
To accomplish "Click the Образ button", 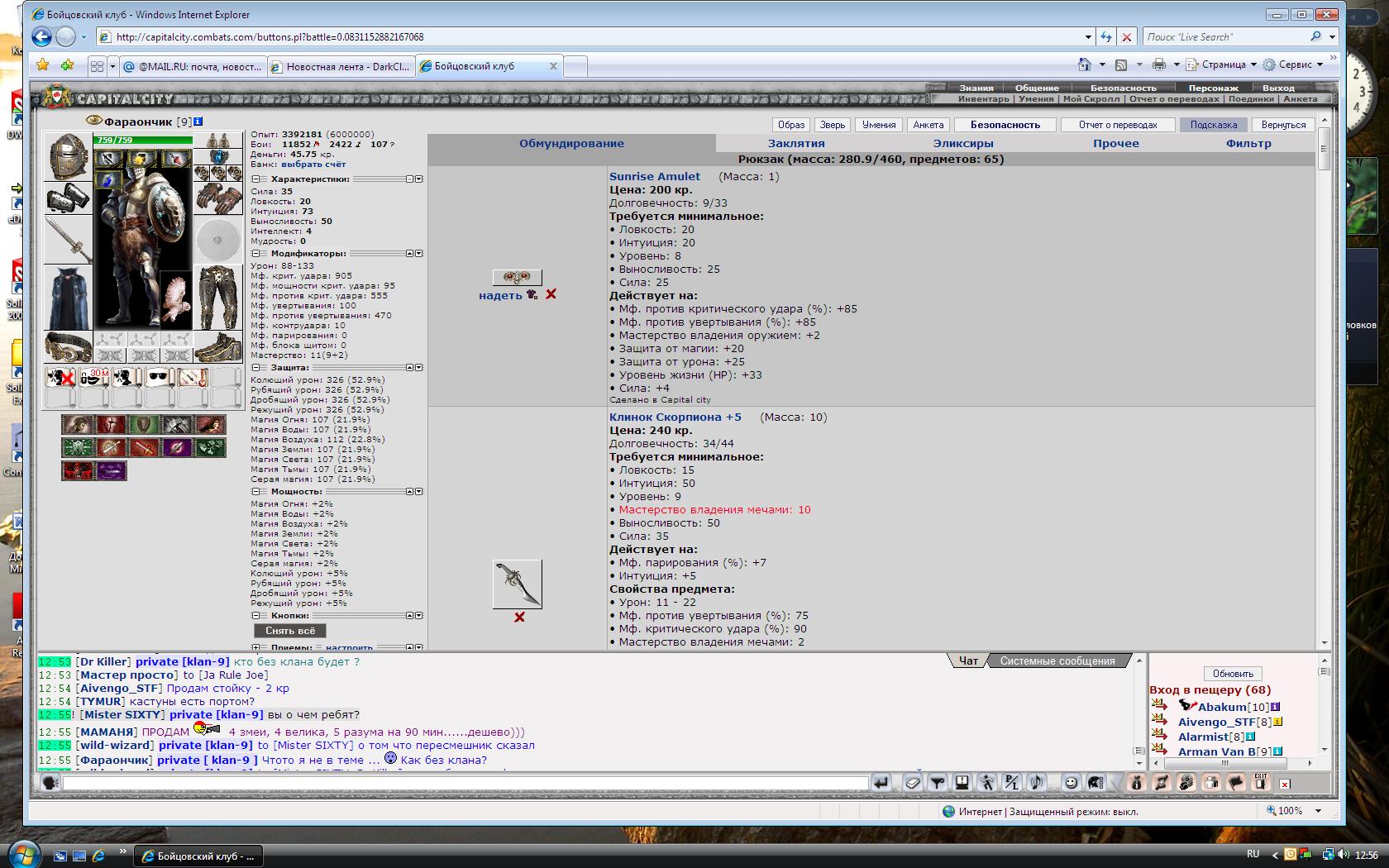I will click(x=791, y=125).
